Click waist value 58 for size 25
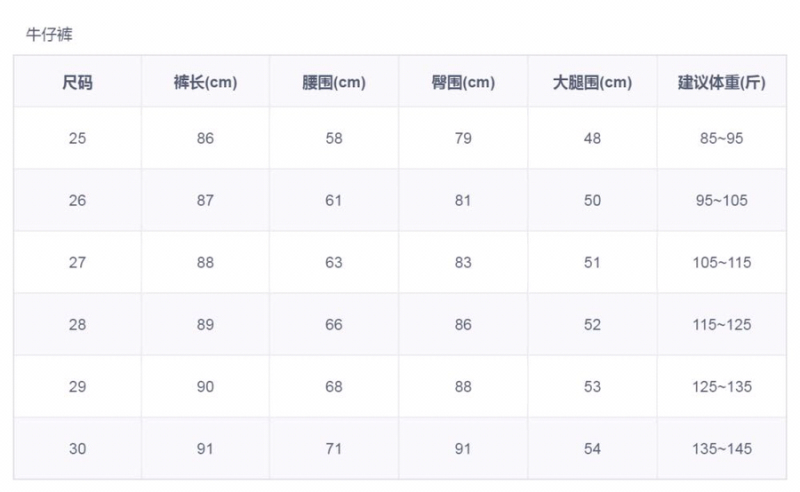 334,138
